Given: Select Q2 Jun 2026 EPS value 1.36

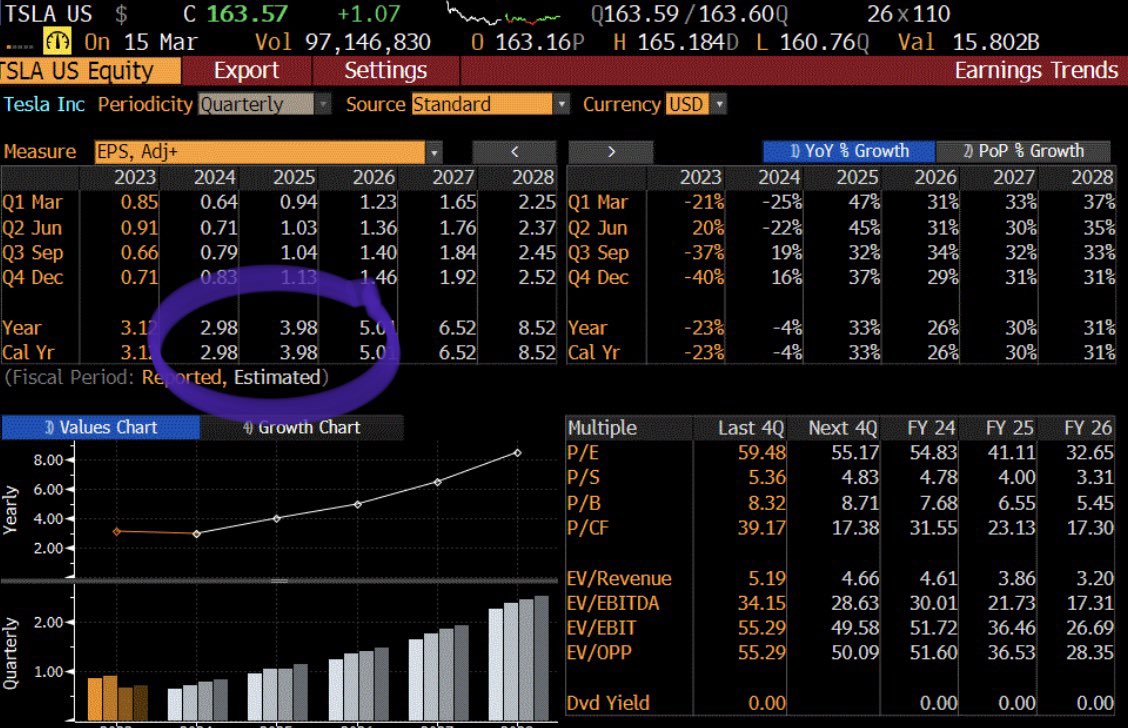Looking at the screenshot, I should tap(378, 228).
